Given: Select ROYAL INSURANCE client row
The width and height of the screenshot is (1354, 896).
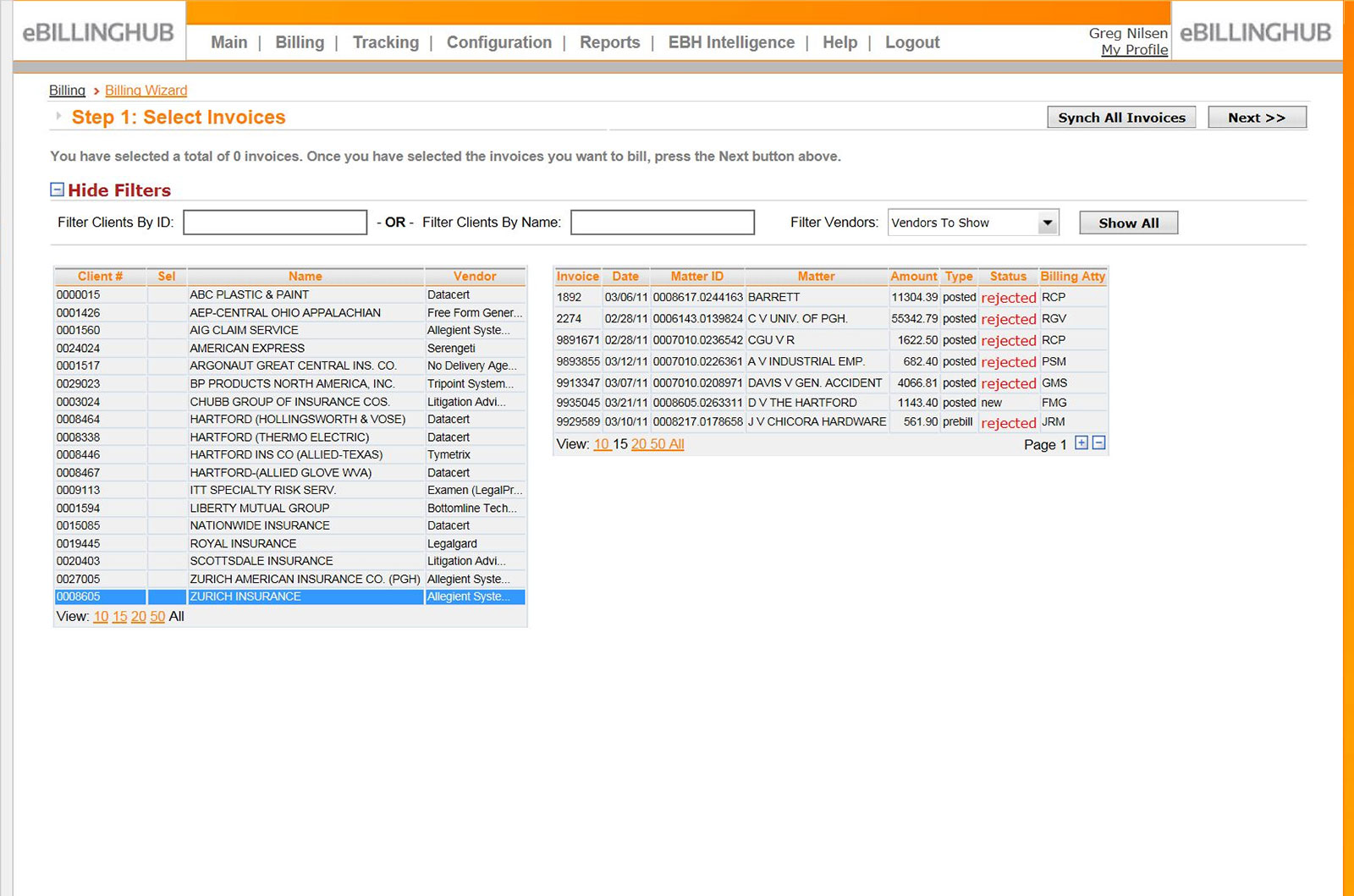Looking at the screenshot, I should pyautogui.click(x=289, y=543).
